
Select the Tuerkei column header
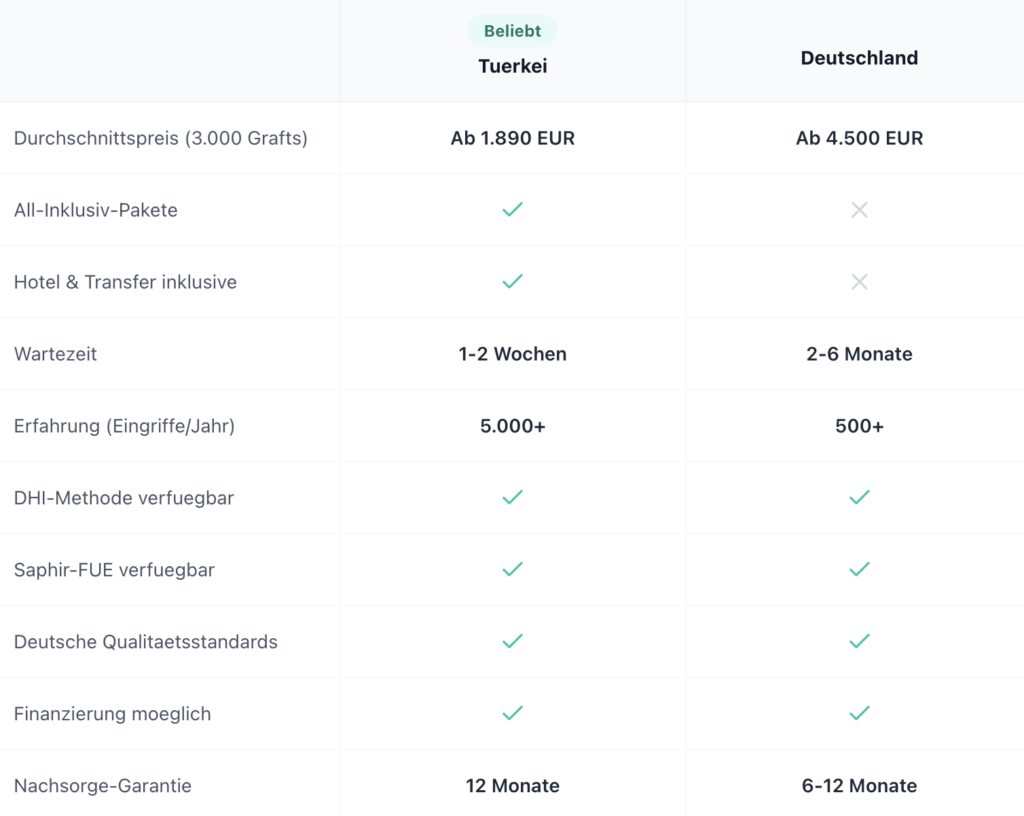(512, 66)
